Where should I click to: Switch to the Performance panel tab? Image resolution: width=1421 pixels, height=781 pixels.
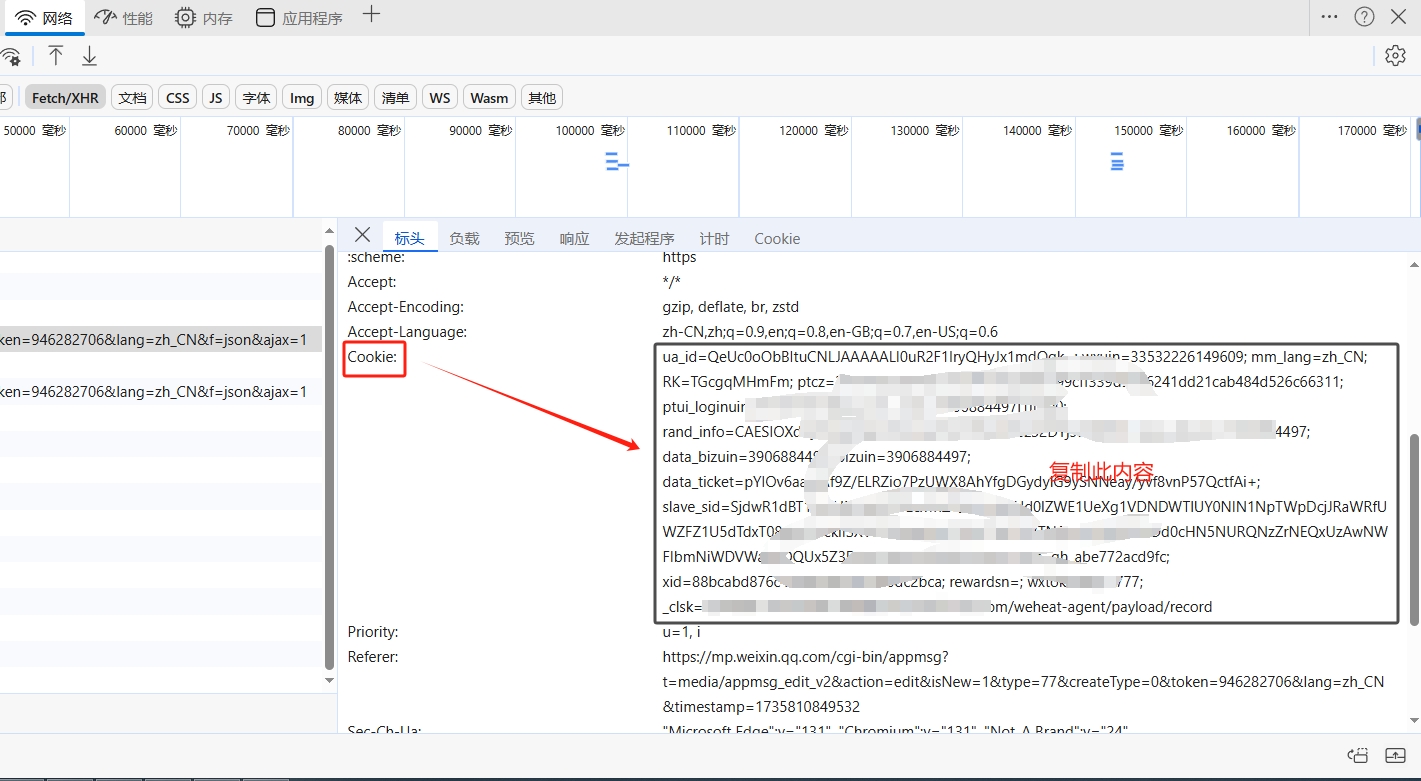[124, 18]
